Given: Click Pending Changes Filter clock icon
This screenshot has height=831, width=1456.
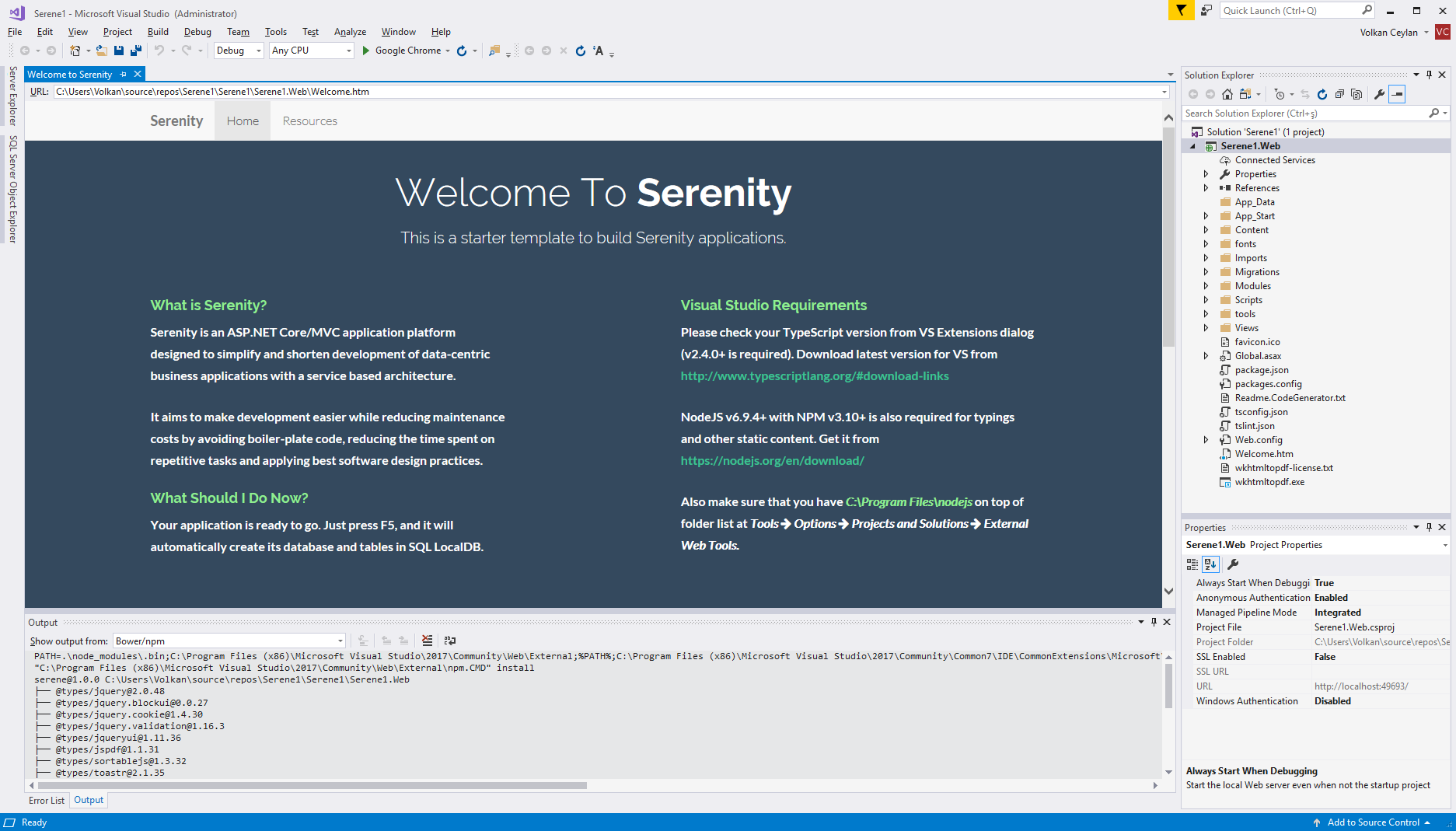Looking at the screenshot, I should coord(1280,94).
